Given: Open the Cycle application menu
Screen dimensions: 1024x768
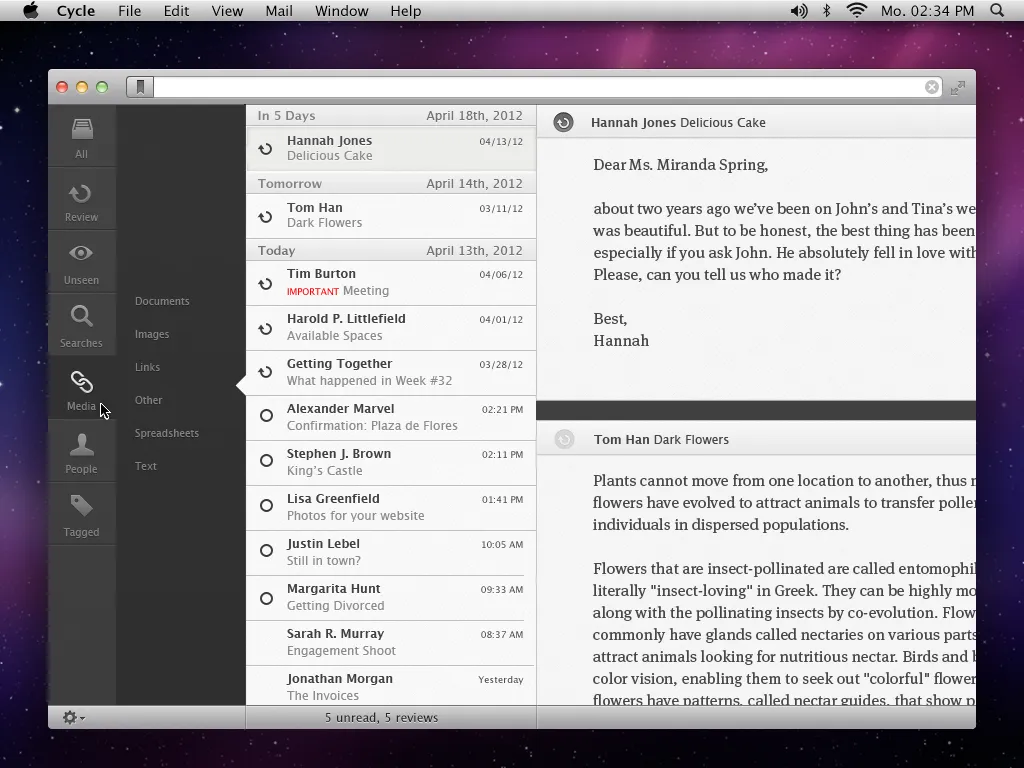Looking at the screenshot, I should point(76,11).
